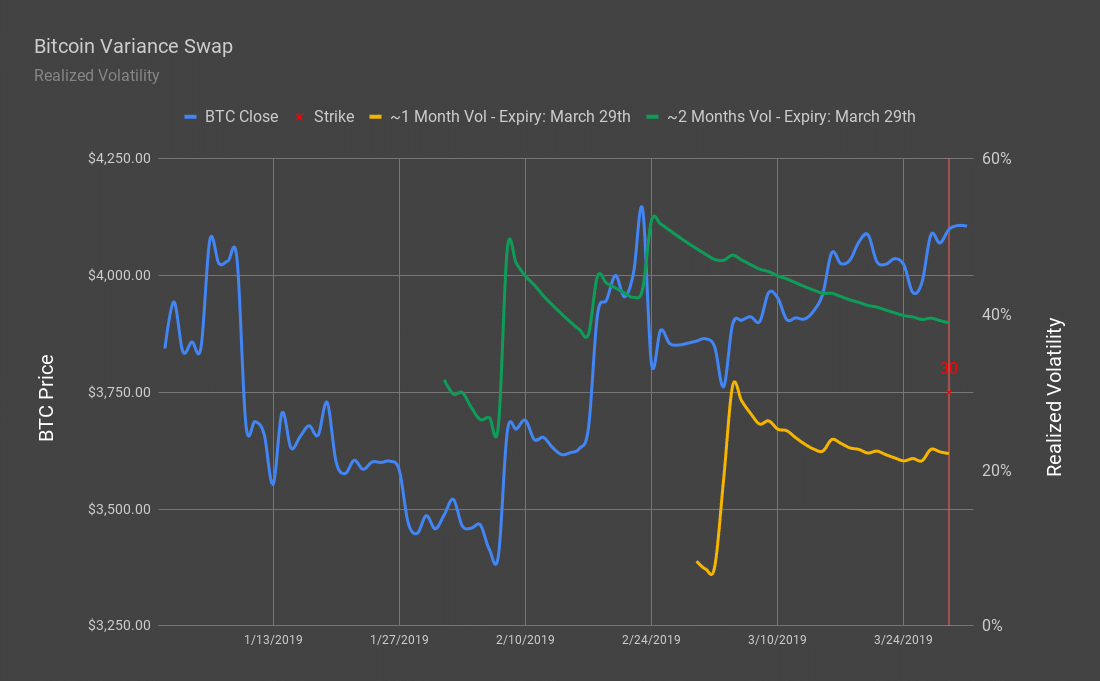Click the 0% right axis label

pyautogui.click(x=992, y=626)
